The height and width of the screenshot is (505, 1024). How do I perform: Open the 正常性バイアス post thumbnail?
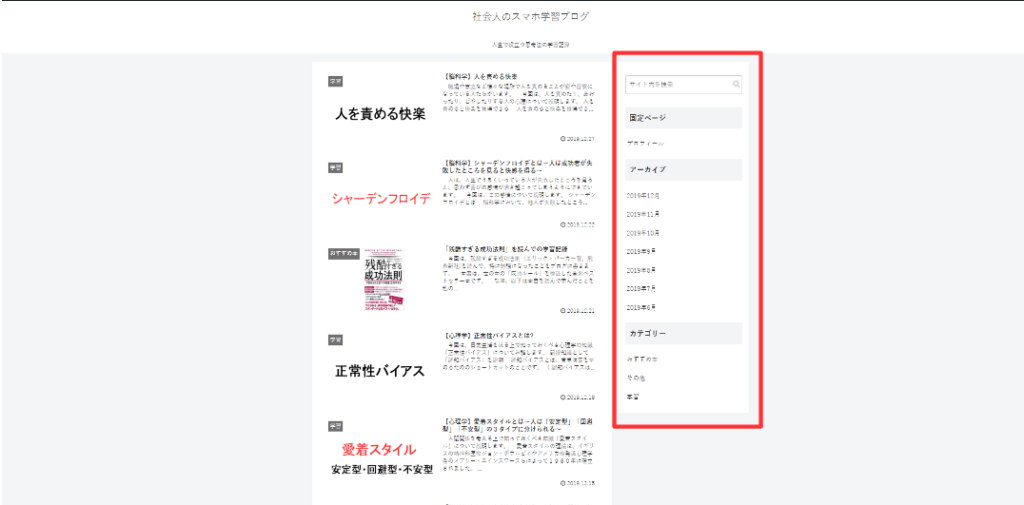[x=380, y=370]
